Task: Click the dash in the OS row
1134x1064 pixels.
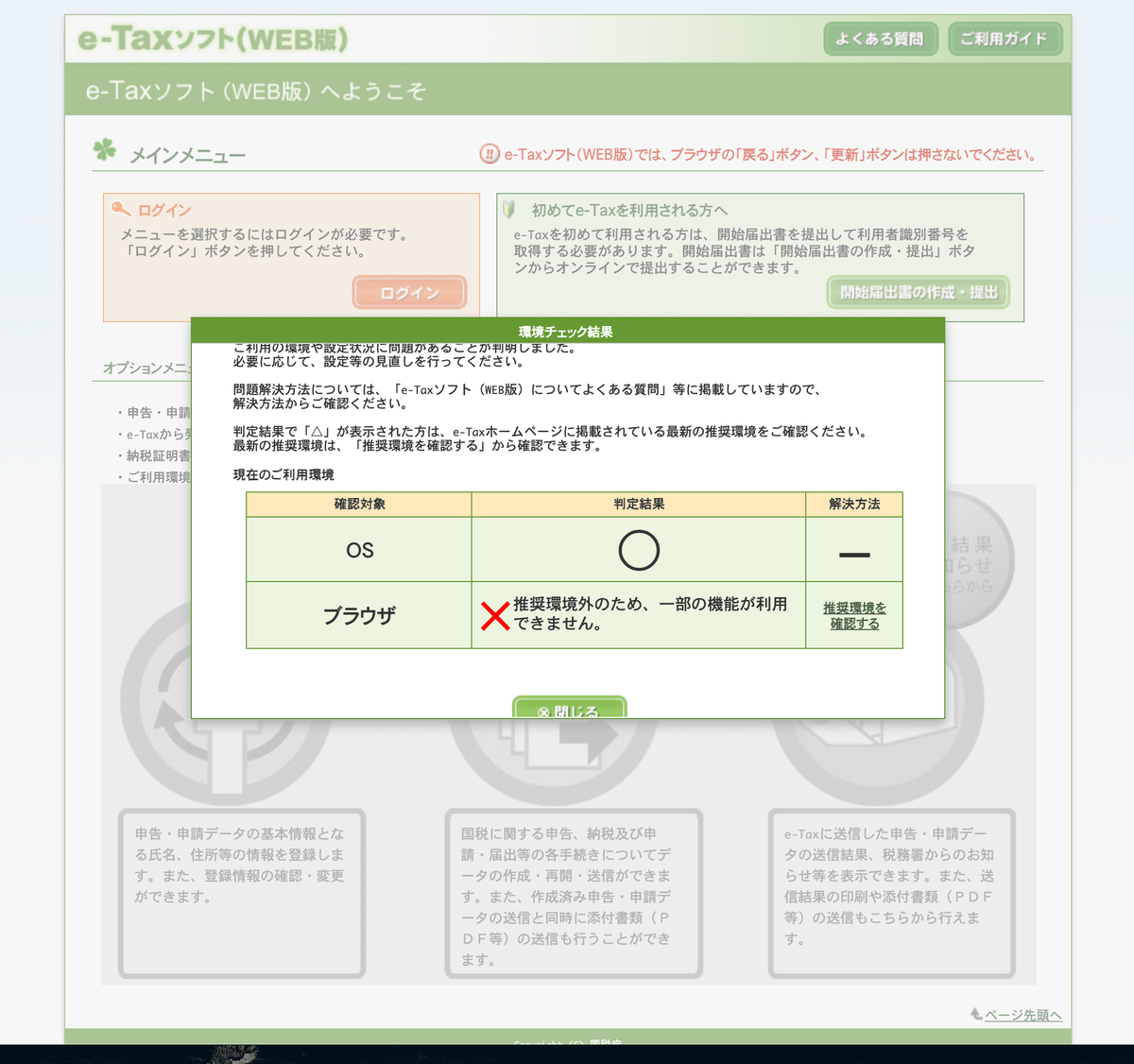Action: 854,555
